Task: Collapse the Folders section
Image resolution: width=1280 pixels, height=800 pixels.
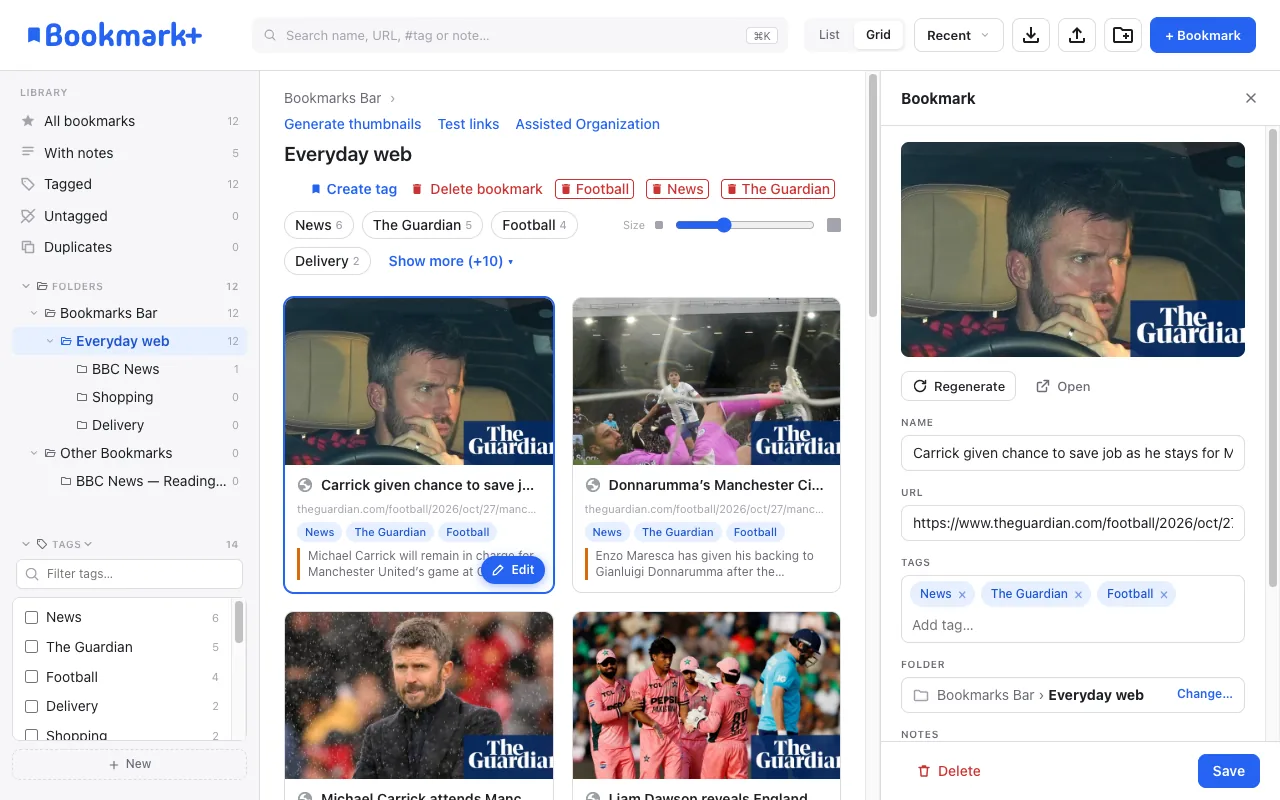Action: tap(26, 286)
